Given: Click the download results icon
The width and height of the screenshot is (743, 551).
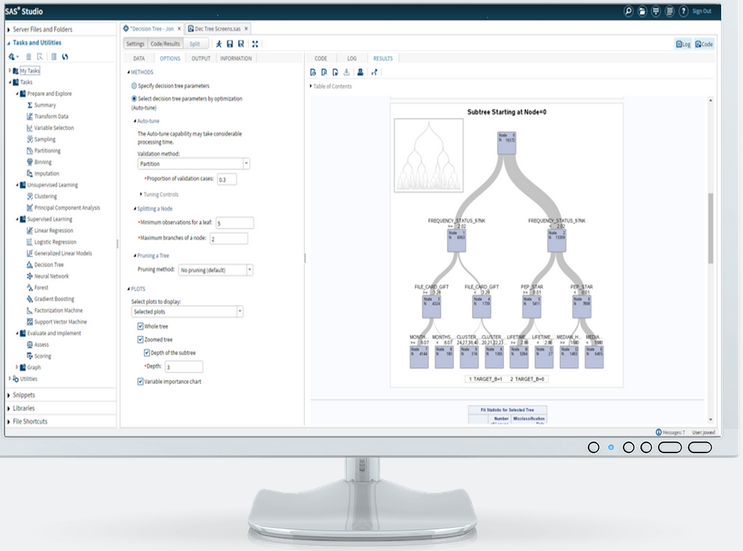Looking at the screenshot, I should (346, 72).
